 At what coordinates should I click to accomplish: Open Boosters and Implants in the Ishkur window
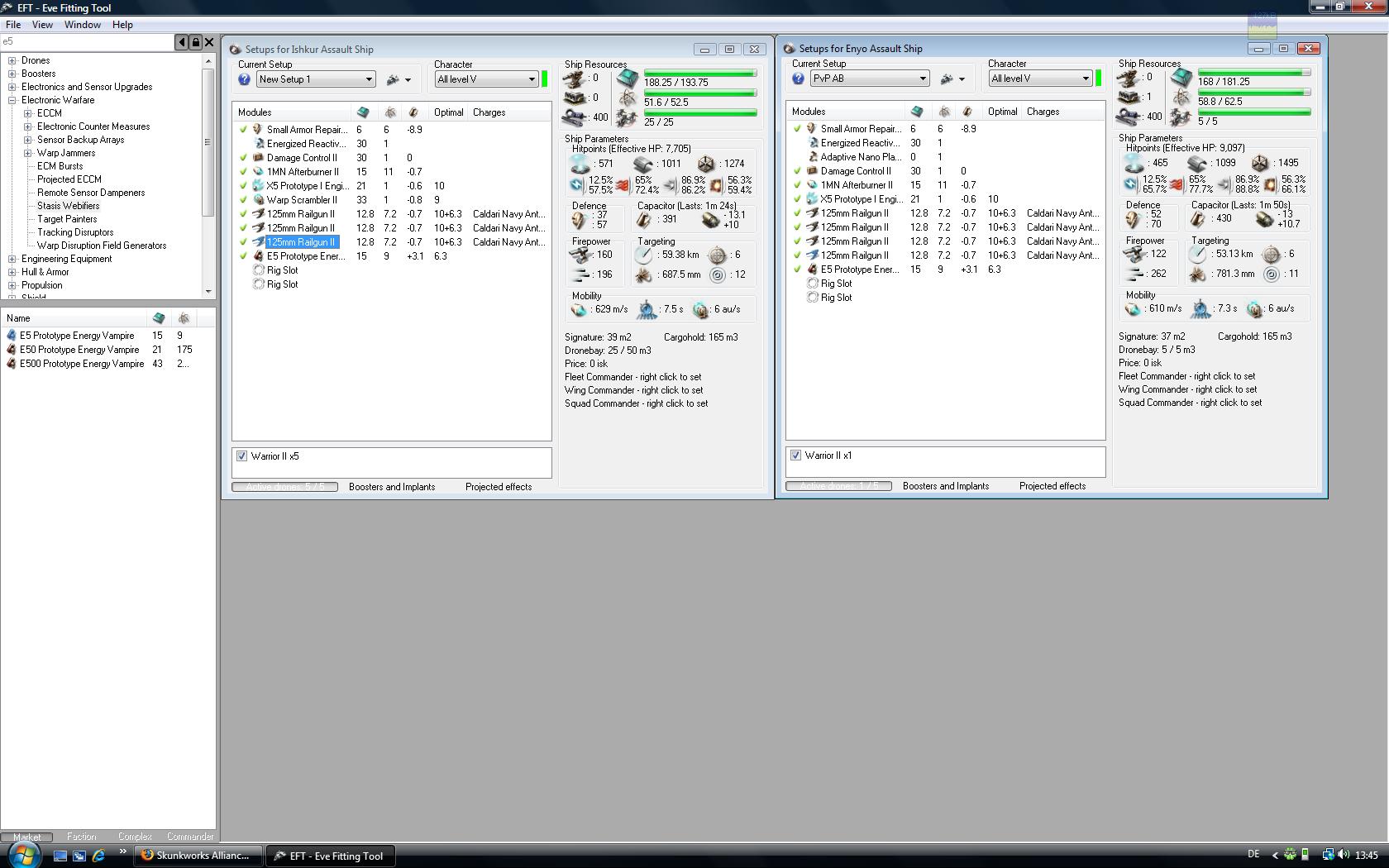(392, 487)
